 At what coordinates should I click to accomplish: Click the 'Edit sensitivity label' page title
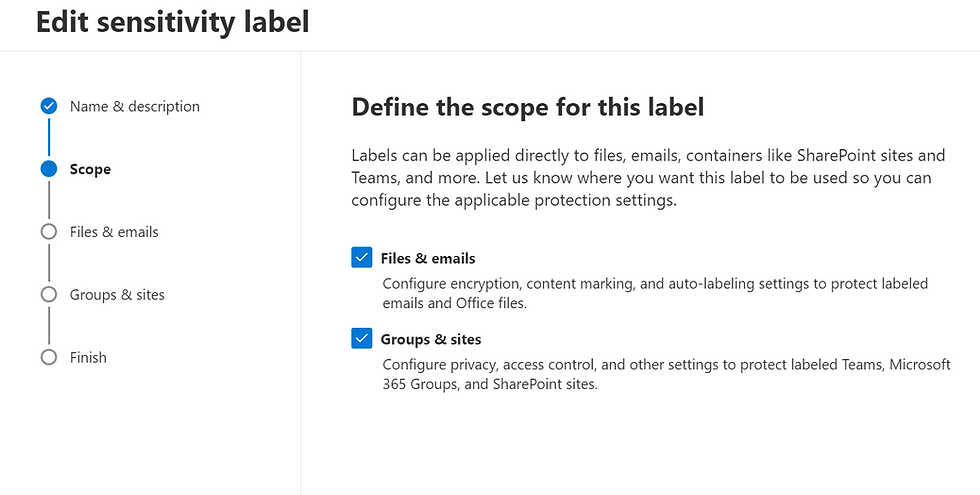(172, 22)
